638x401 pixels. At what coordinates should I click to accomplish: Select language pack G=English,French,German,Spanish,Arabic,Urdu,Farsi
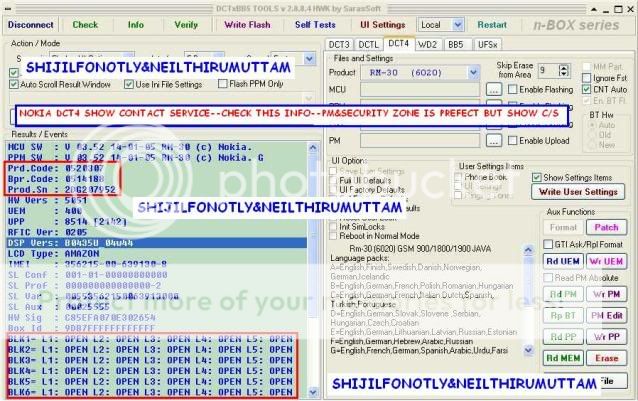tap(419, 350)
